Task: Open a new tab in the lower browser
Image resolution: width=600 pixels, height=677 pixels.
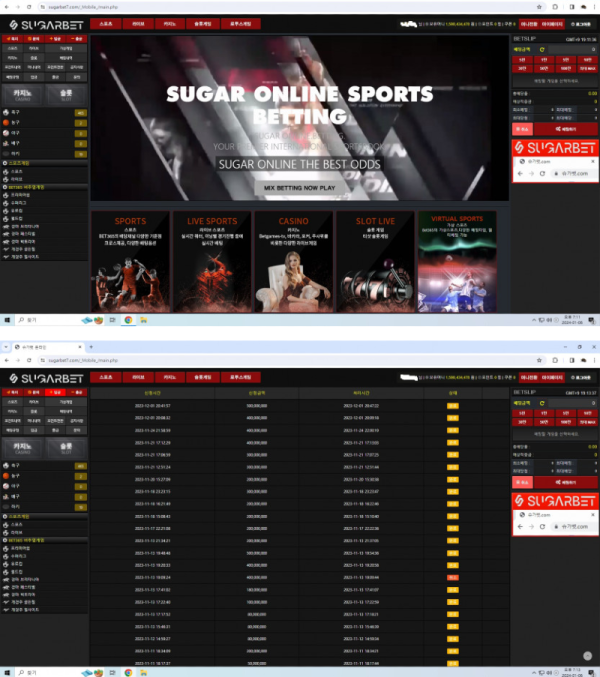Action: pyautogui.click(x=91, y=347)
